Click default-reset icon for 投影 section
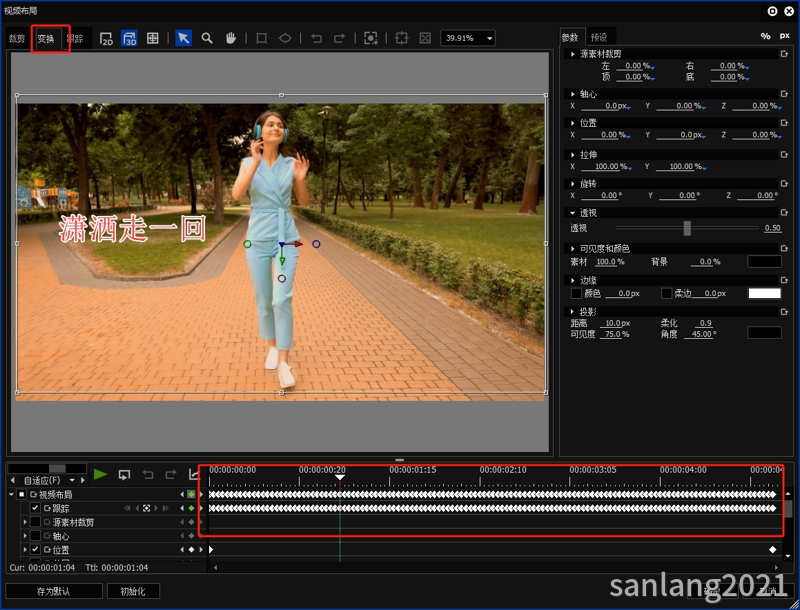Viewport: 800px width, 610px height. (x=784, y=312)
